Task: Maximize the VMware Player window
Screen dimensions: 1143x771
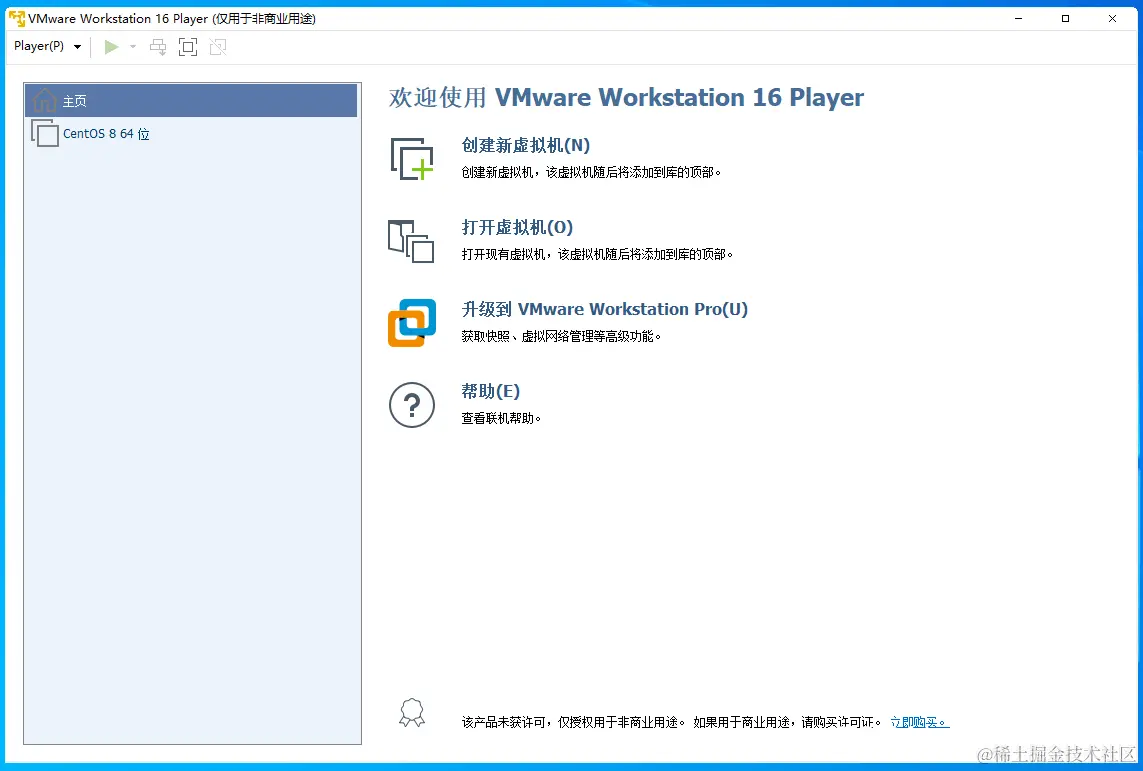Action: (1065, 19)
